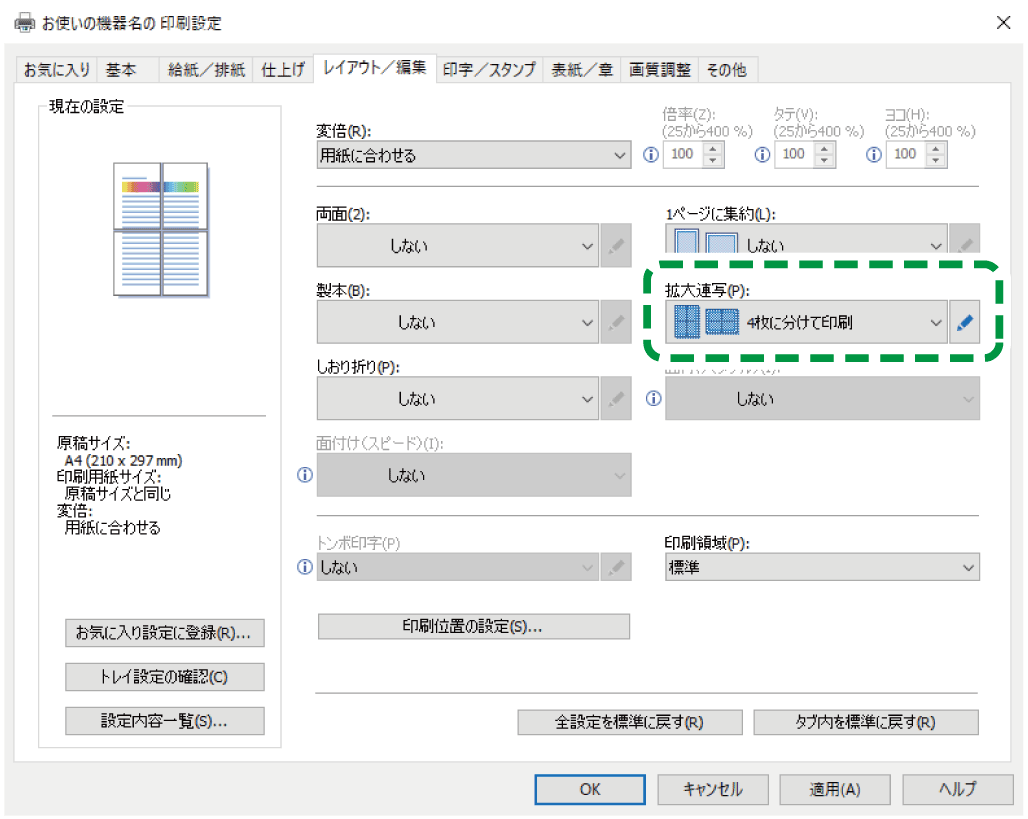
Task: Click the info icon next to トンボ印字
Action: pos(305,568)
